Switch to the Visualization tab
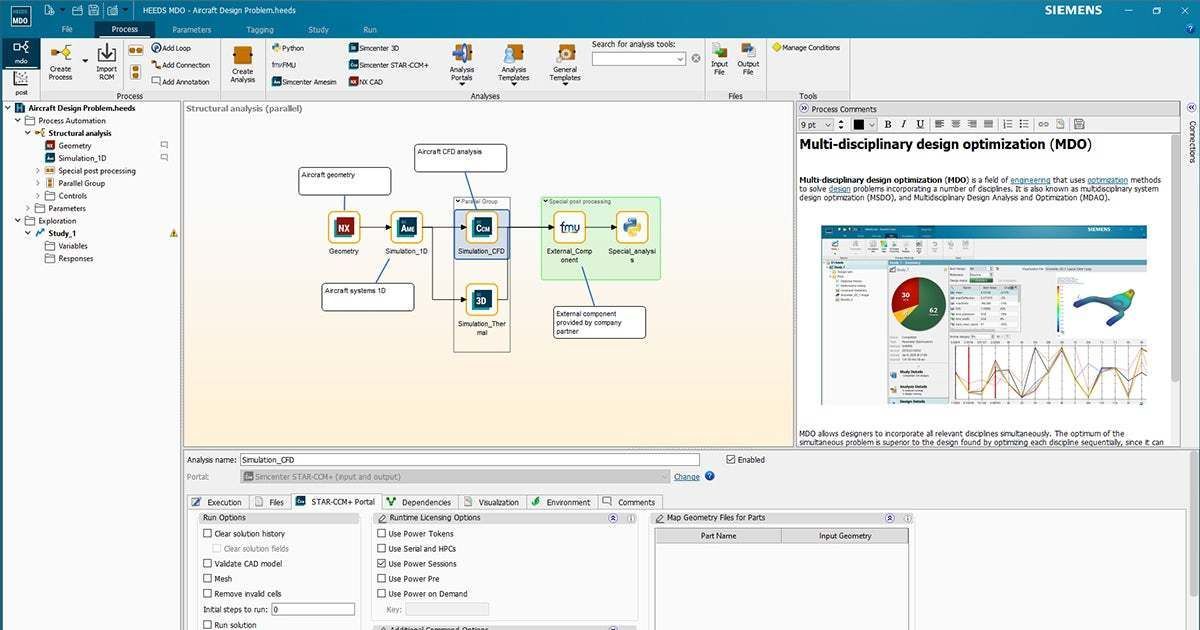 (x=492, y=502)
